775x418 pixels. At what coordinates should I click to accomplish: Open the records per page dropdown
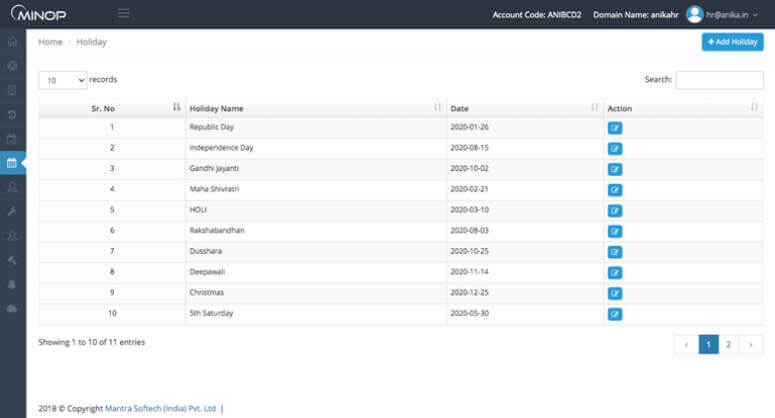pos(62,80)
